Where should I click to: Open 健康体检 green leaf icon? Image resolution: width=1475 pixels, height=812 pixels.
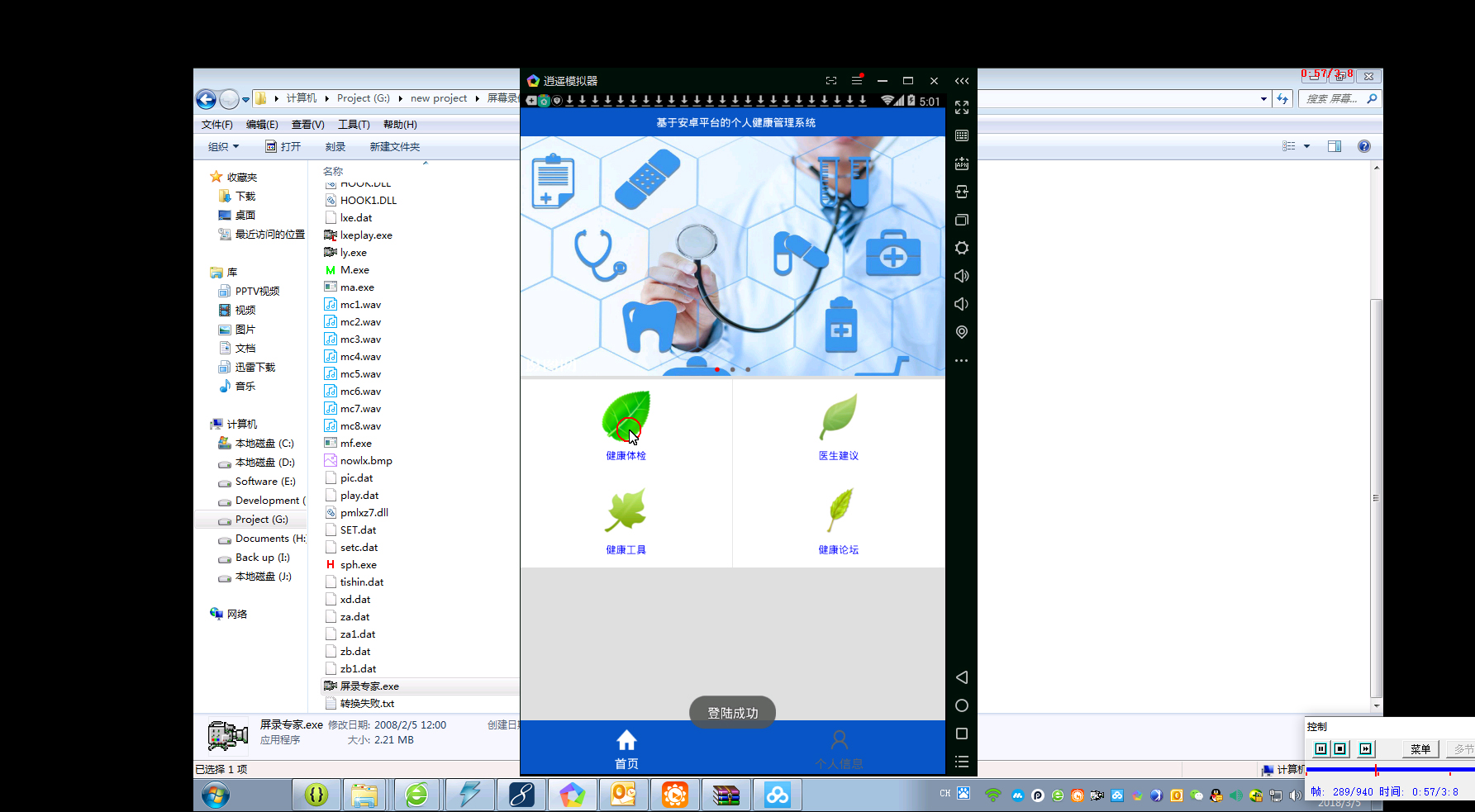[626, 415]
